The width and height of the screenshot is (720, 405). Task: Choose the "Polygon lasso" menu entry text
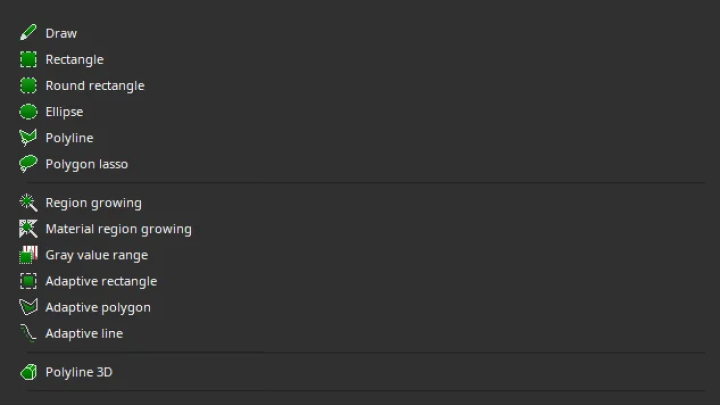pos(87,164)
